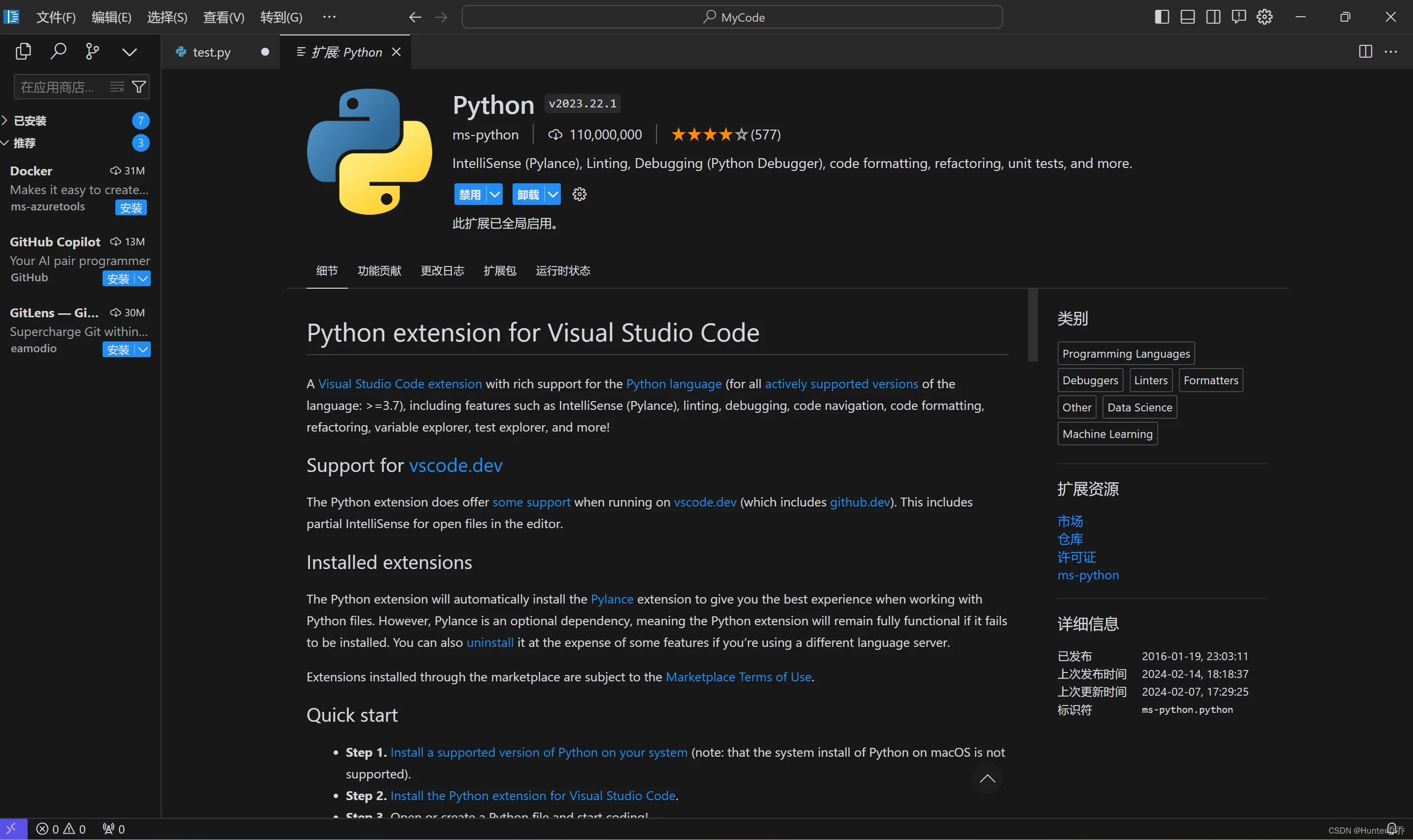The height and width of the screenshot is (840, 1413).
Task: Open the Search magnifier in sidebar
Action: (x=58, y=52)
